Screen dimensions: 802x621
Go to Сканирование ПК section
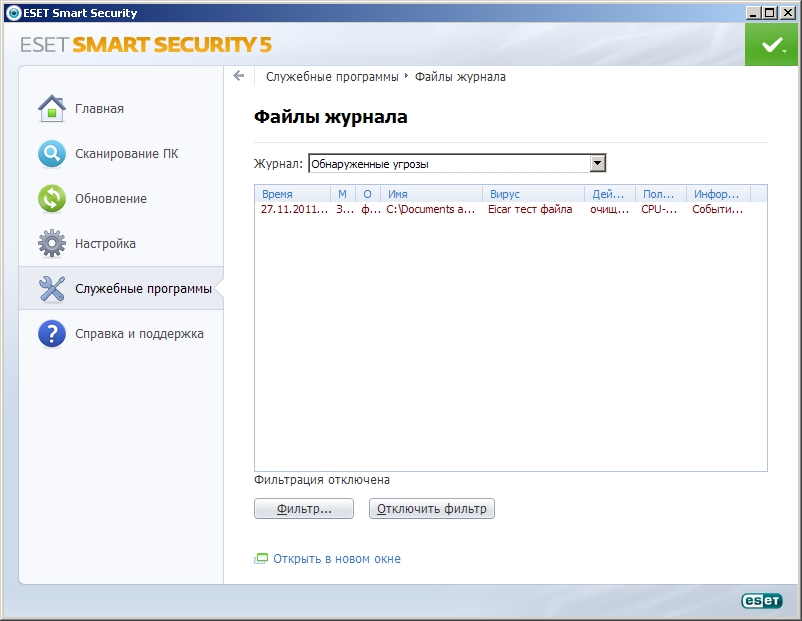point(126,154)
